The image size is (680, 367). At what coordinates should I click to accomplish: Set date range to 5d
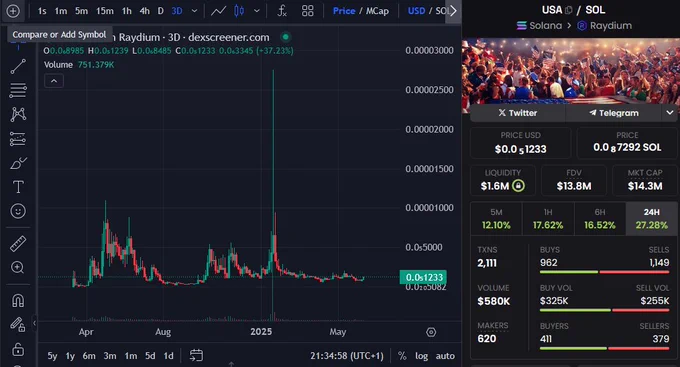(x=150, y=356)
